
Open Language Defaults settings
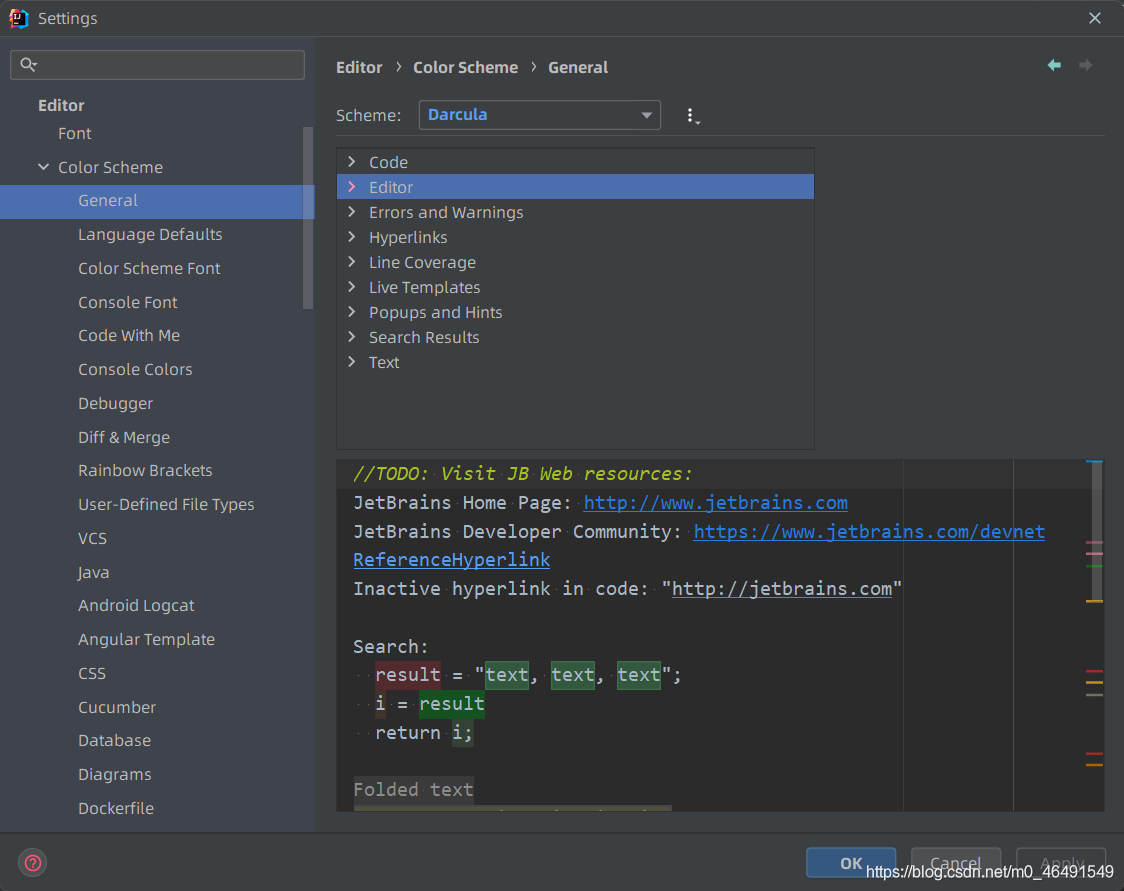pos(150,234)
